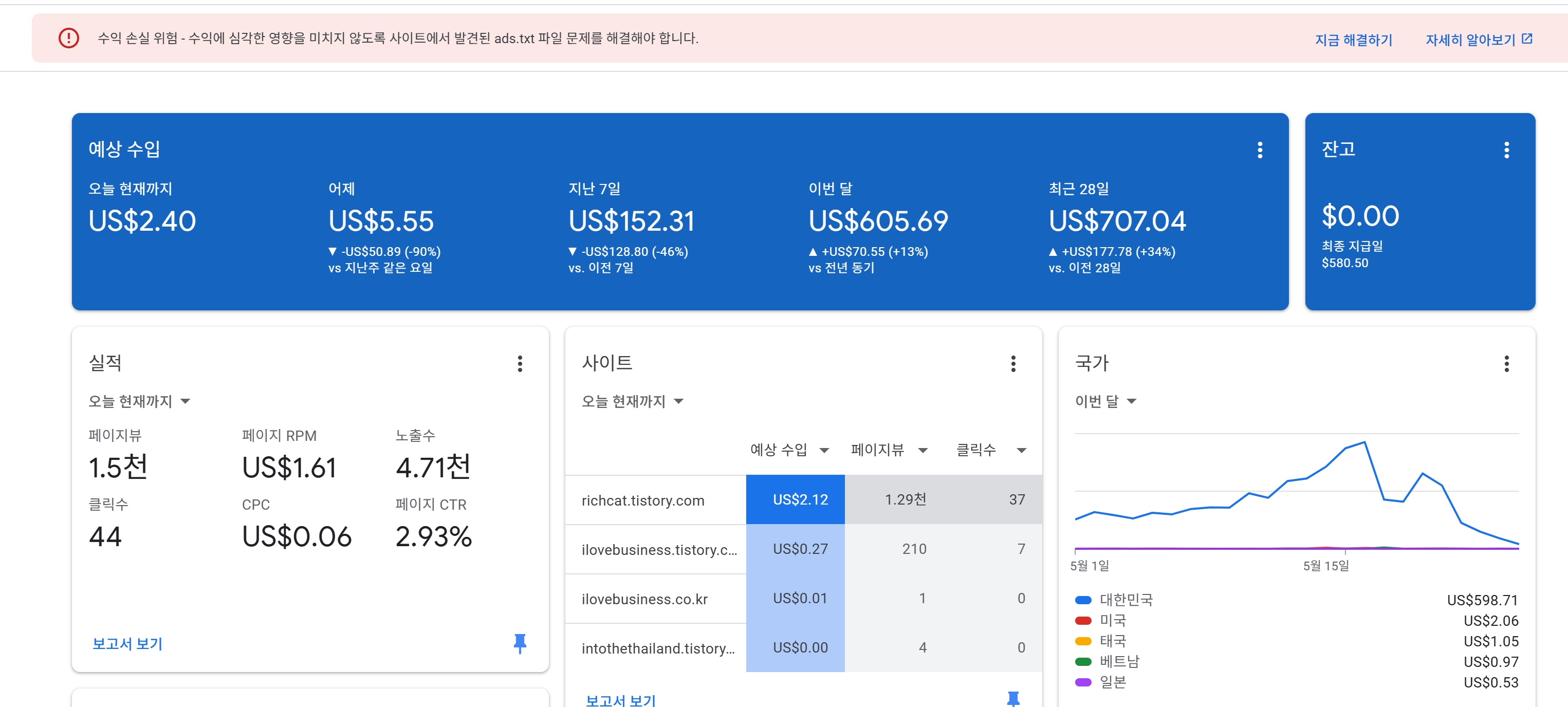Screen dimensions: 1568x707
Task: Click 보고서 보기 link in 실적 card
Action: (x=127, y=643)
